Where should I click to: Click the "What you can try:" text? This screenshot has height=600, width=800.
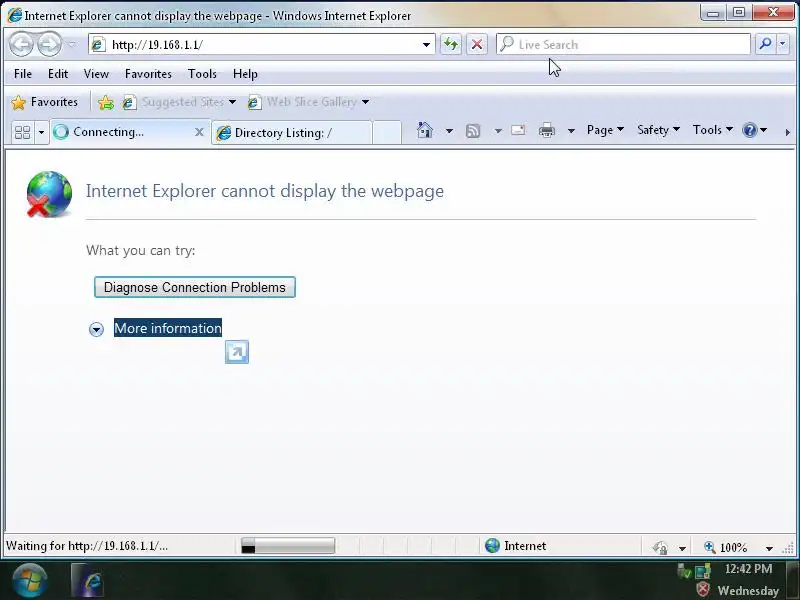[140, 251]
